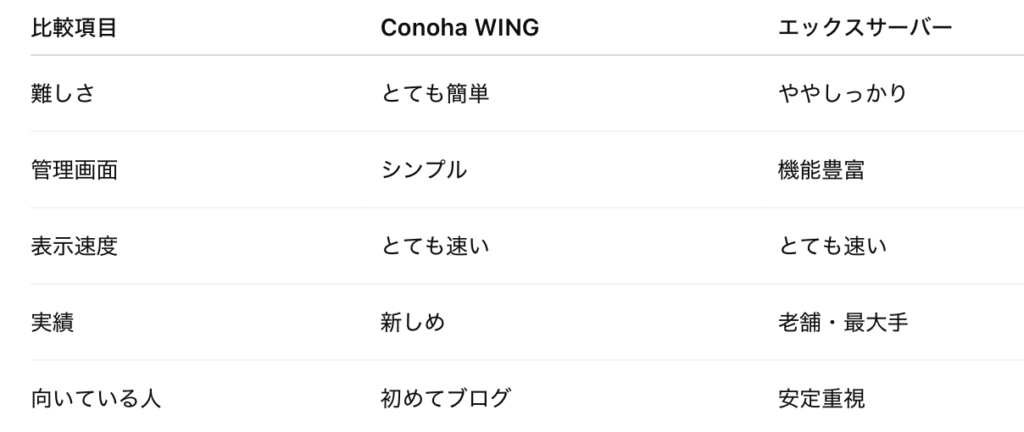Screen dimensions: 1024x432
Task: Click the ややしっかり cell
Action: (842, 94)
